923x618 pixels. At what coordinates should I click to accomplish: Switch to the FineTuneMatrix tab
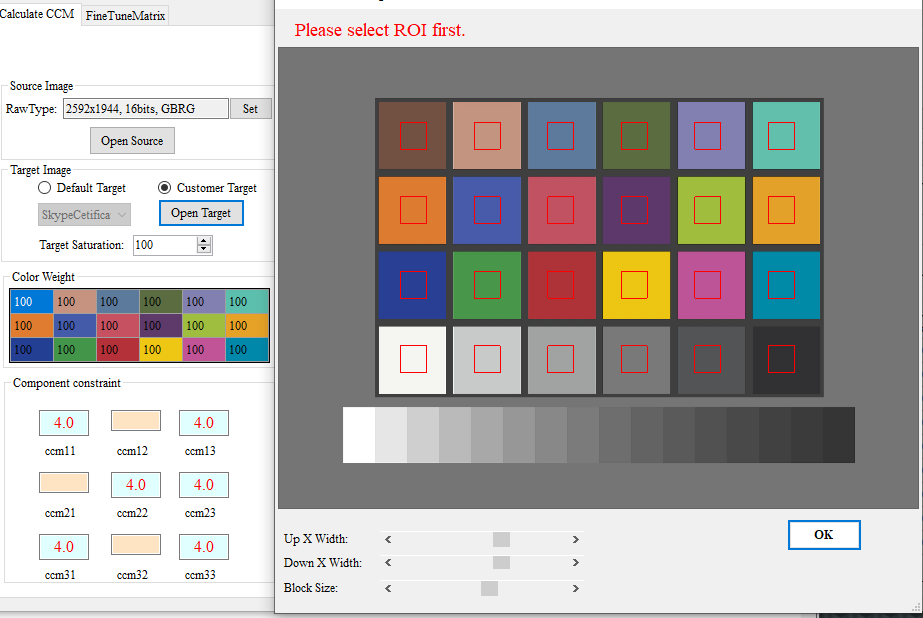[x=126, y=16]
